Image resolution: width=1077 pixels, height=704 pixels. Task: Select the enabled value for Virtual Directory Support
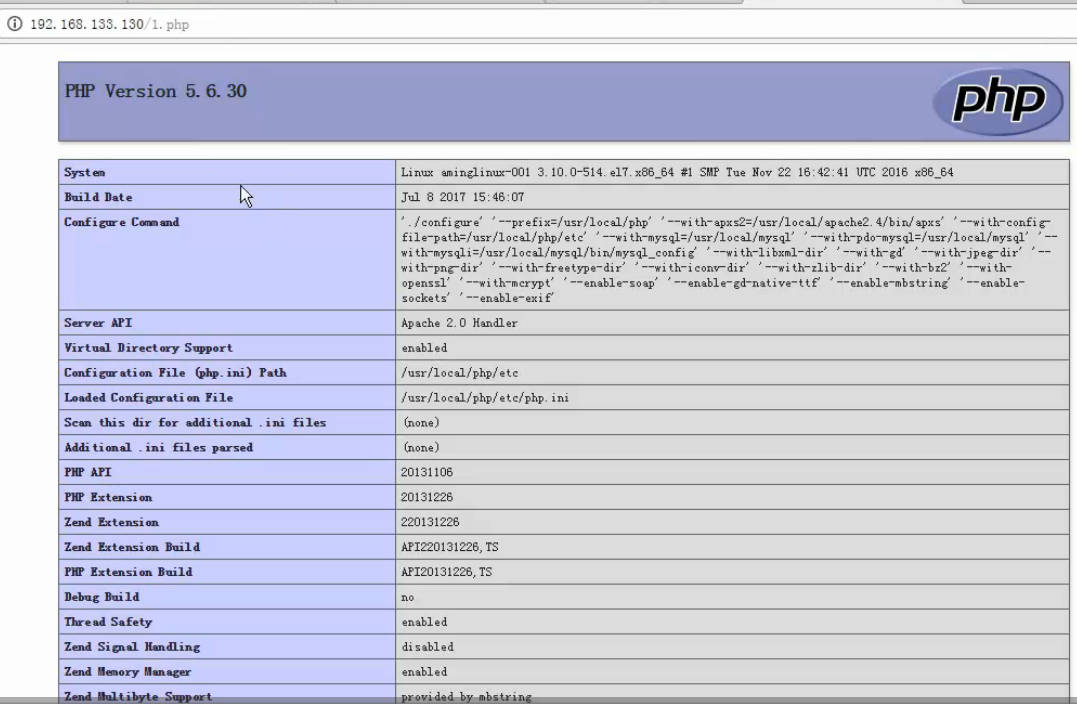click(x=424, y=348)
